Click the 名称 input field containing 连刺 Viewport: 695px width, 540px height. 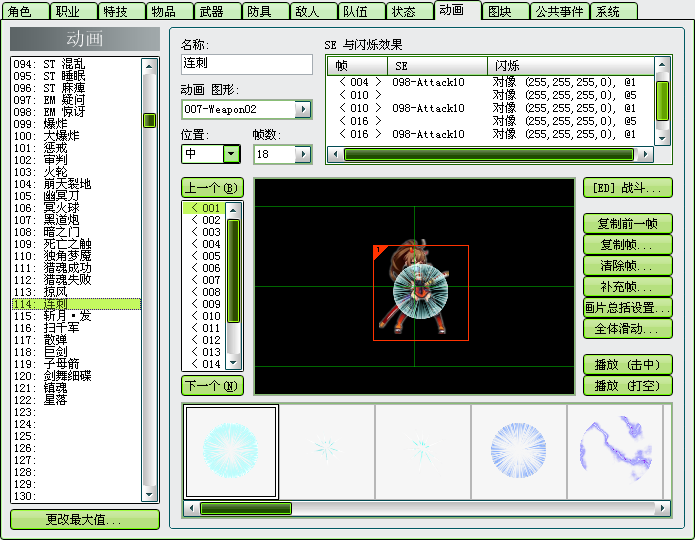pos(246,64)
